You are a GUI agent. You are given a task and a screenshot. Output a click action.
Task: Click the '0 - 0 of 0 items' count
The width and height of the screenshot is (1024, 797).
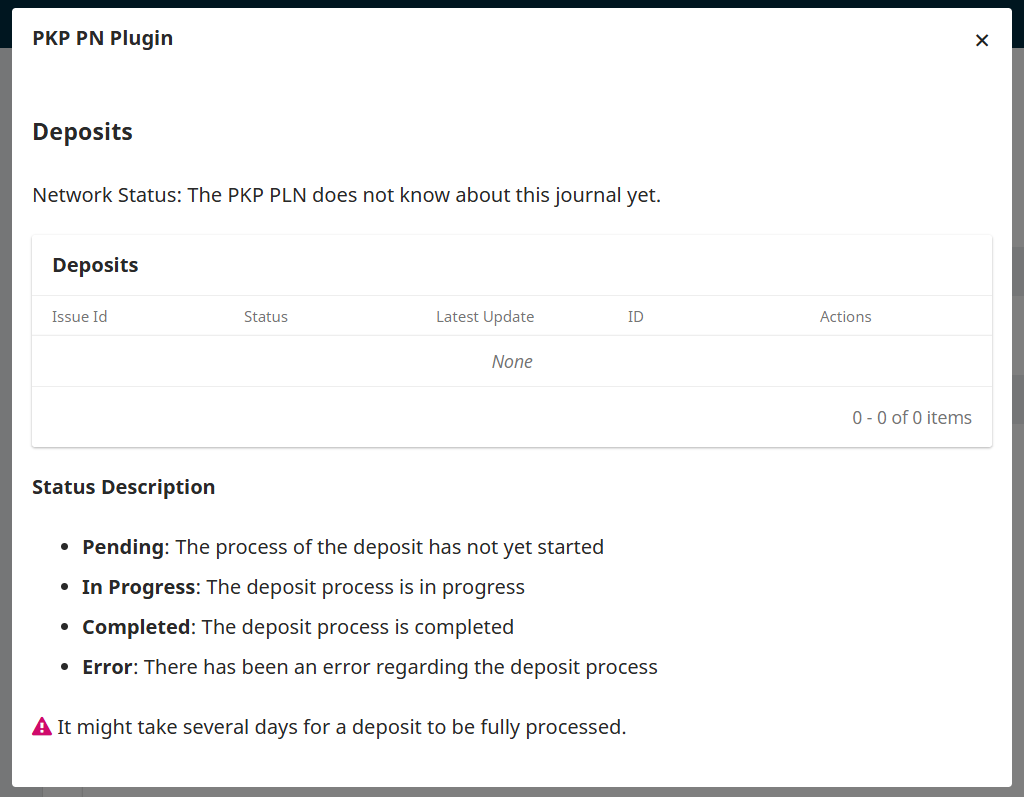(x=912, y=417)
